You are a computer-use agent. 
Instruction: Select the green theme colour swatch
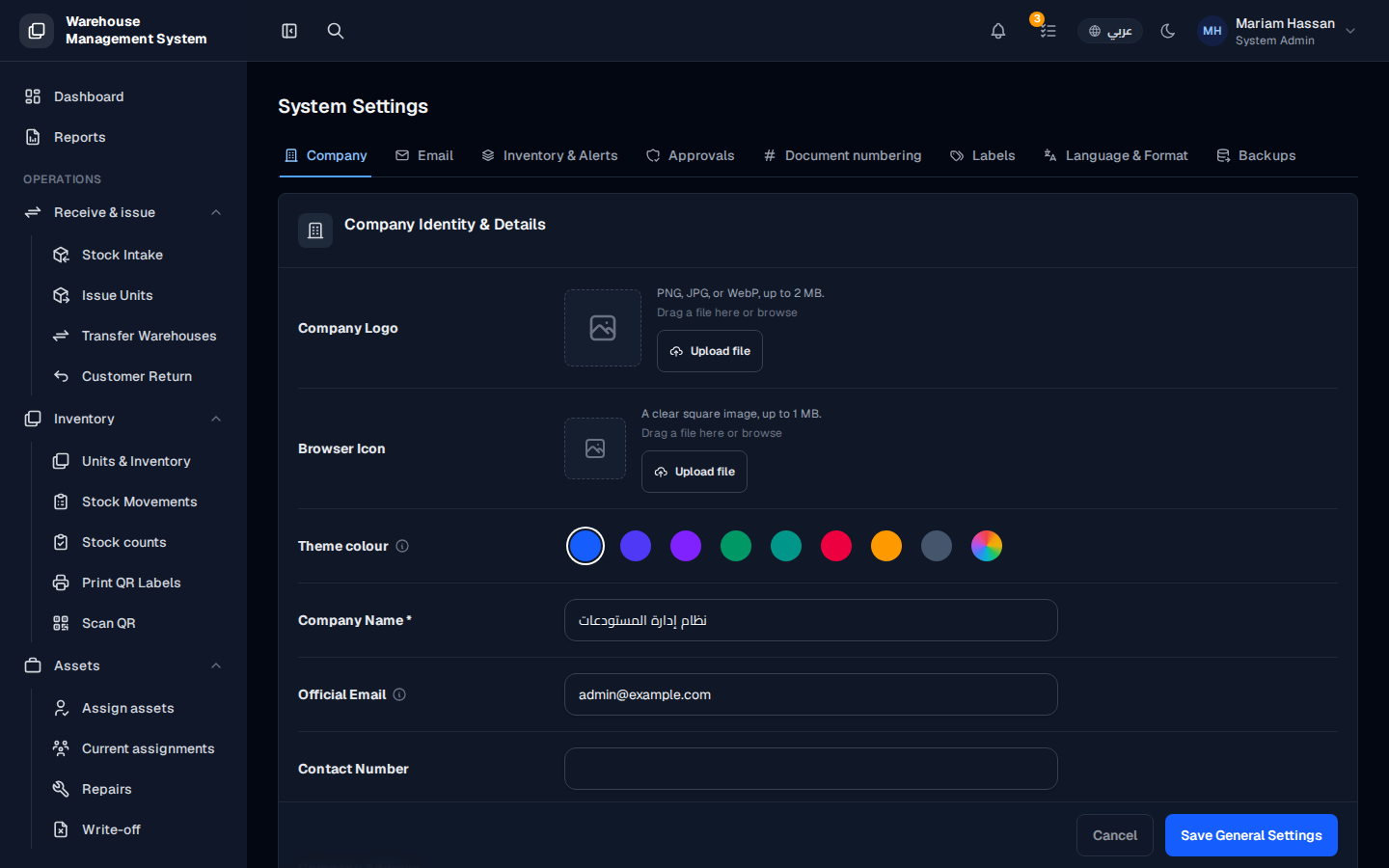point(736,546)
